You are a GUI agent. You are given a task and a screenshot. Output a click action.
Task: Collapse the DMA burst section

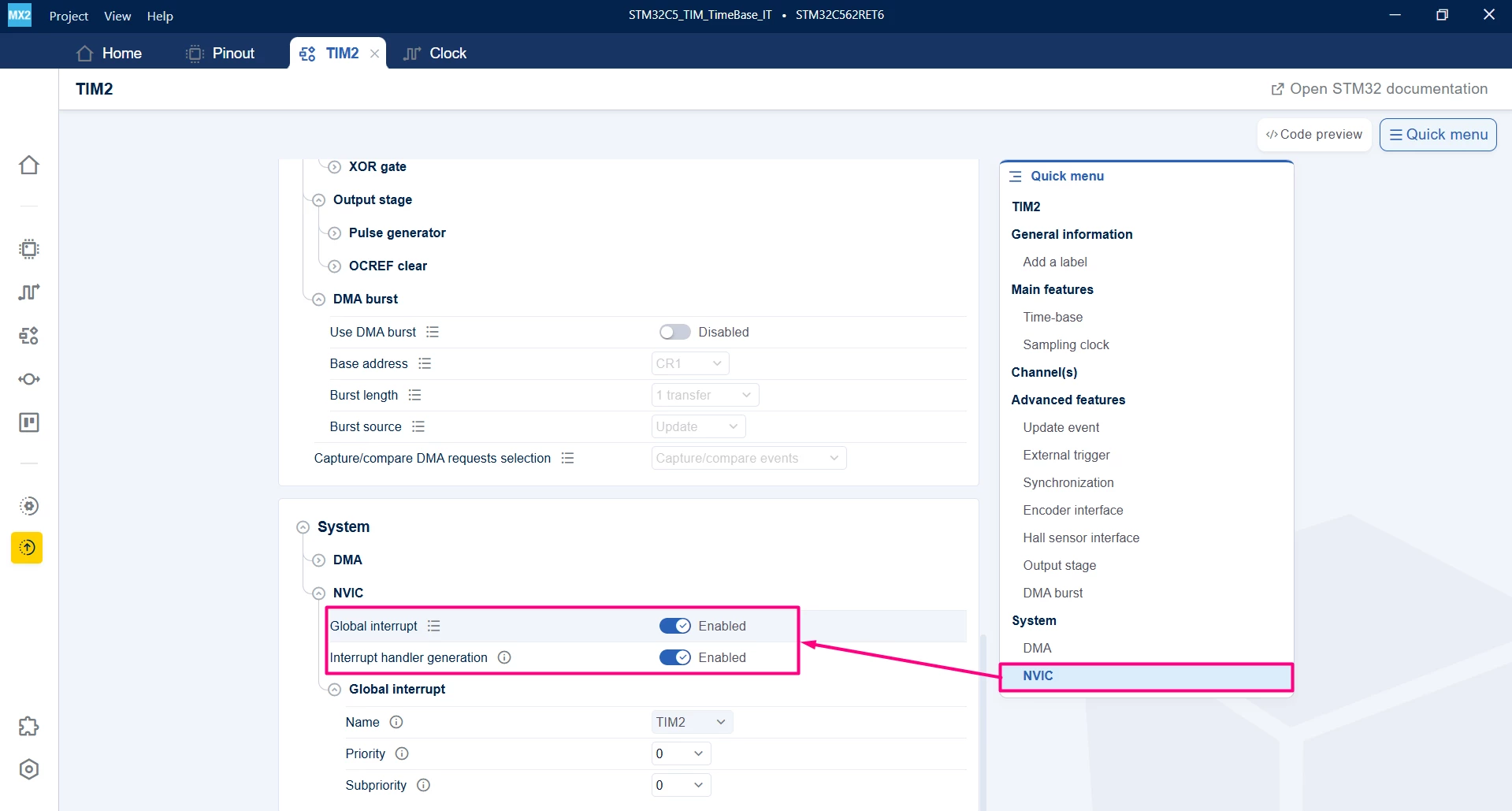319,299
